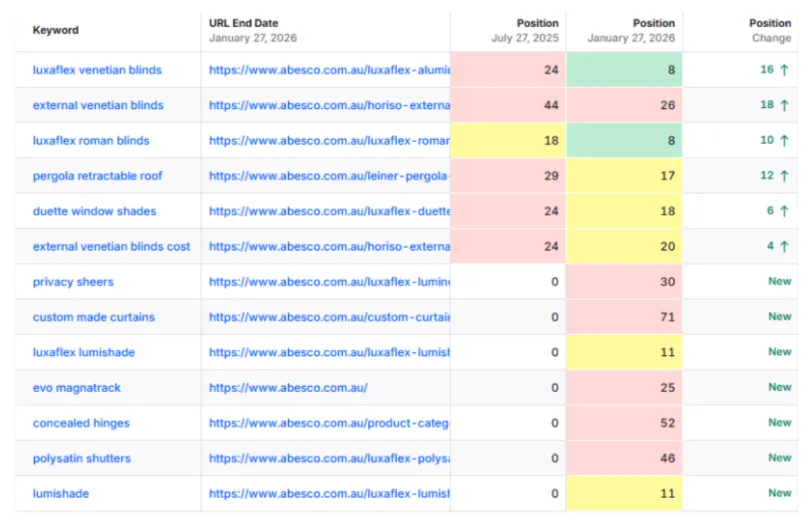Click up arrow next to change 4
The height and width of the screenshot is (524, 810).
(784, 246)
